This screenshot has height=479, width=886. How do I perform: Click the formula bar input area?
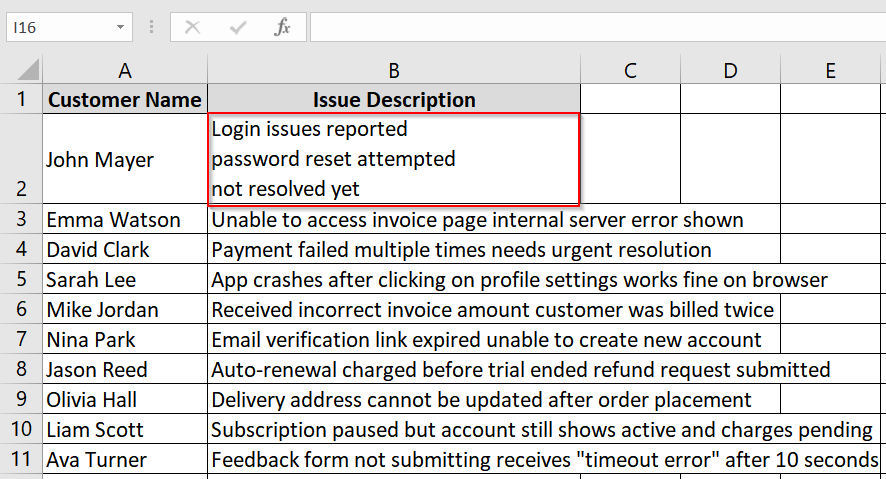(598, 27)
